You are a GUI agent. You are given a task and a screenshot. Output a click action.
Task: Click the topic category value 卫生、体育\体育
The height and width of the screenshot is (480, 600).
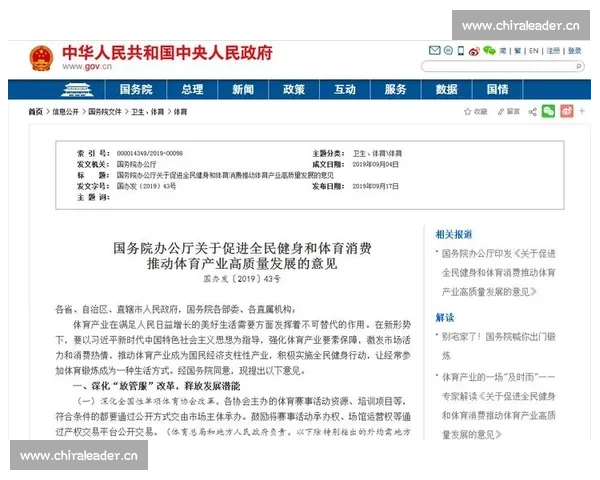click(377, 153)
